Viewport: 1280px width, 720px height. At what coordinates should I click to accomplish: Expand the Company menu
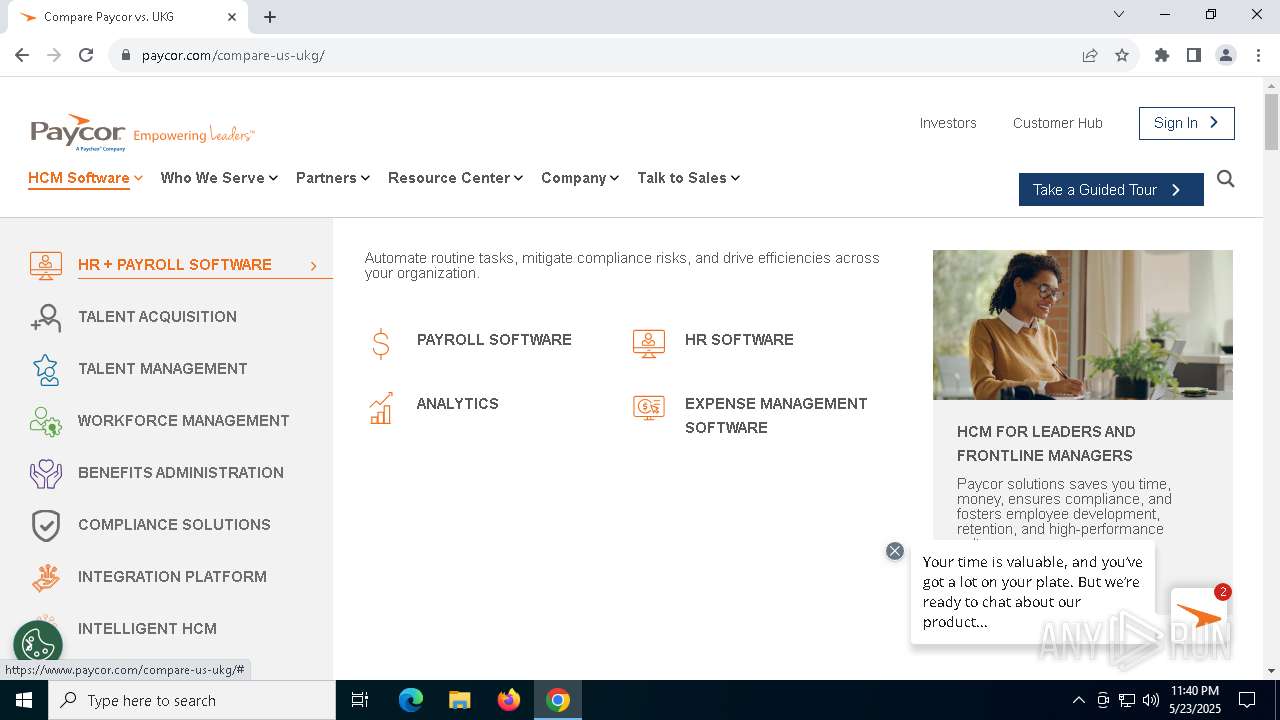pyautogui.click(x=580, y=178)
